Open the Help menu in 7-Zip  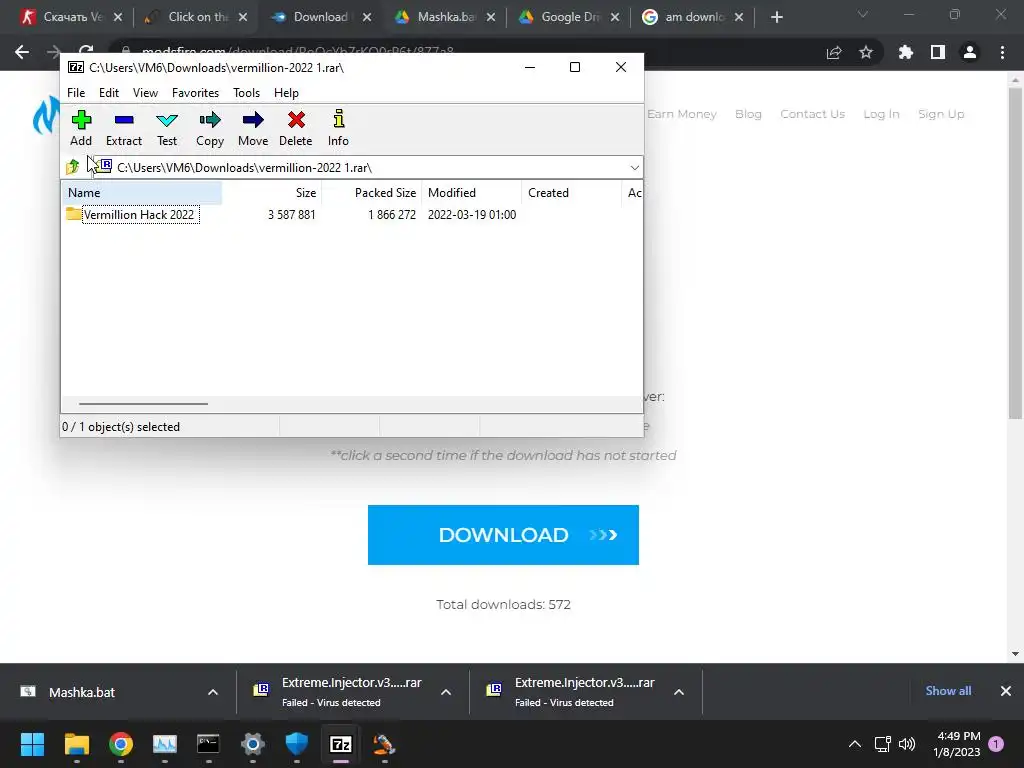coord(286,93)
